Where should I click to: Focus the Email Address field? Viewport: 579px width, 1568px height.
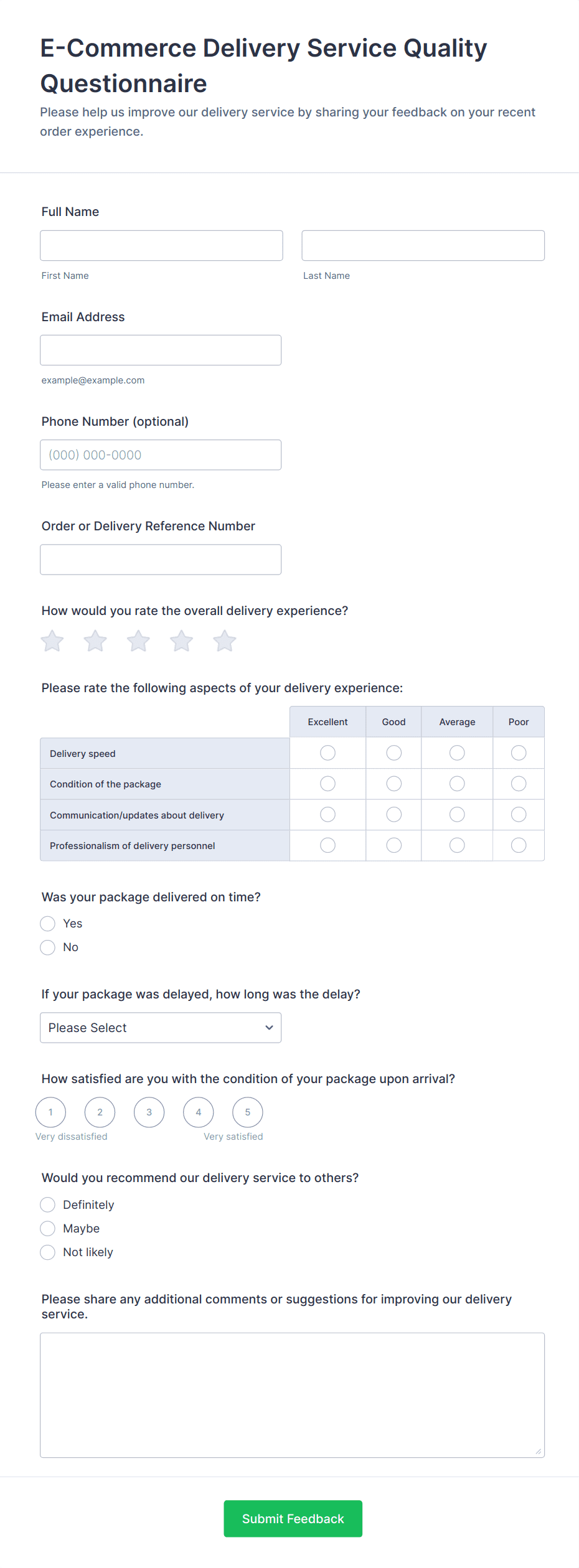click(161, 350)
